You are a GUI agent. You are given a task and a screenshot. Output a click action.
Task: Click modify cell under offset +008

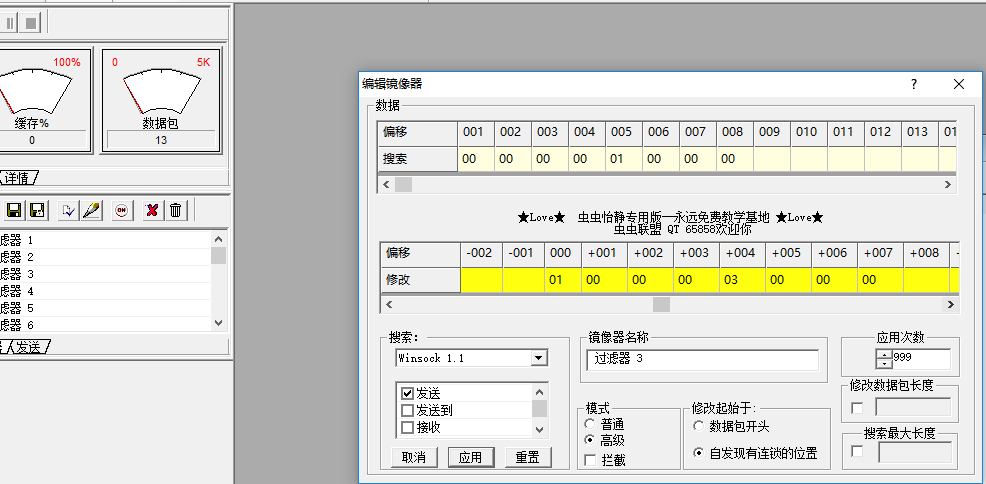(927, 280)
